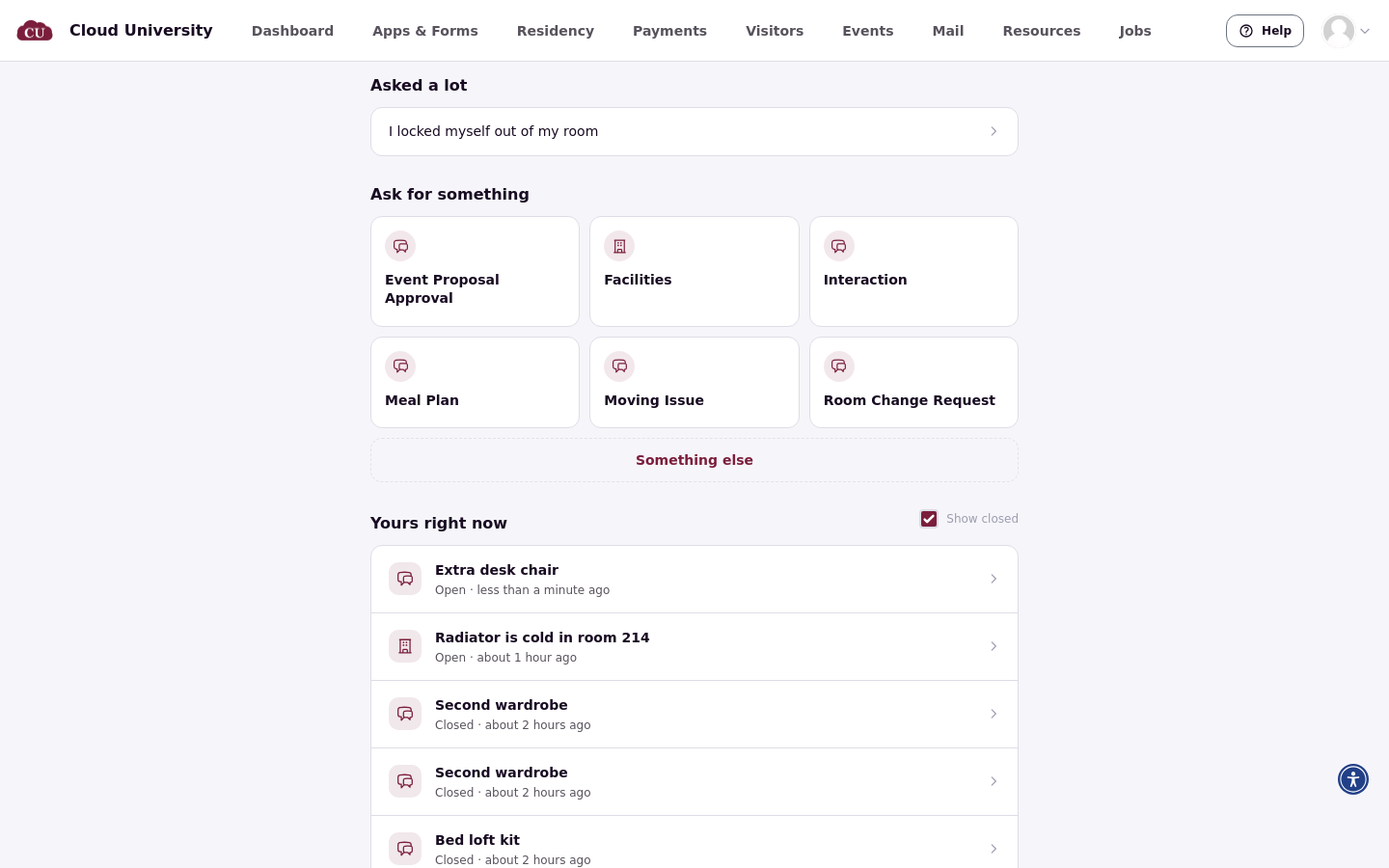The image size is (1389, 868).
Task: Open the user avatar profile icon
Action: click(1338, 31)
